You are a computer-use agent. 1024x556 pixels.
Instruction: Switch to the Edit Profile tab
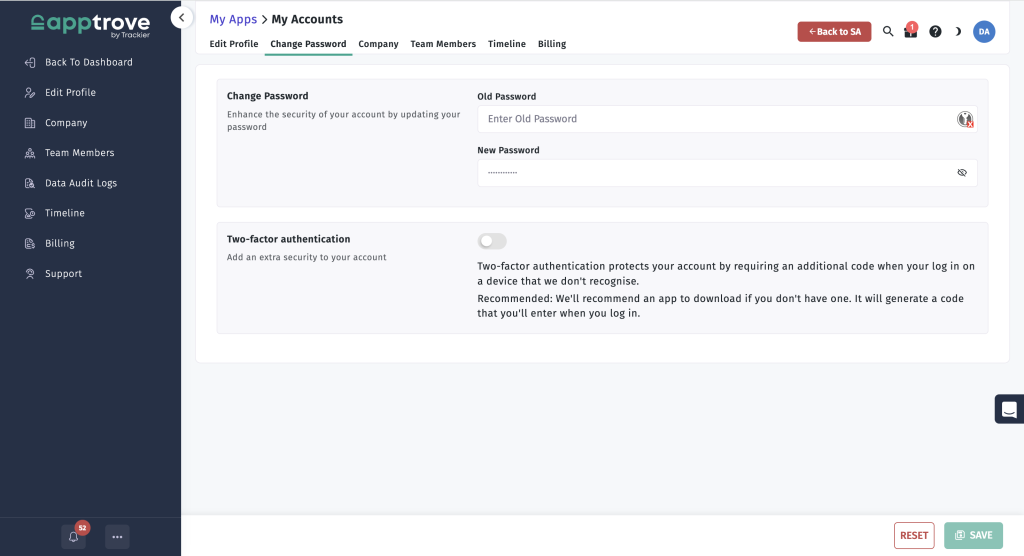[x=234, y=44]
